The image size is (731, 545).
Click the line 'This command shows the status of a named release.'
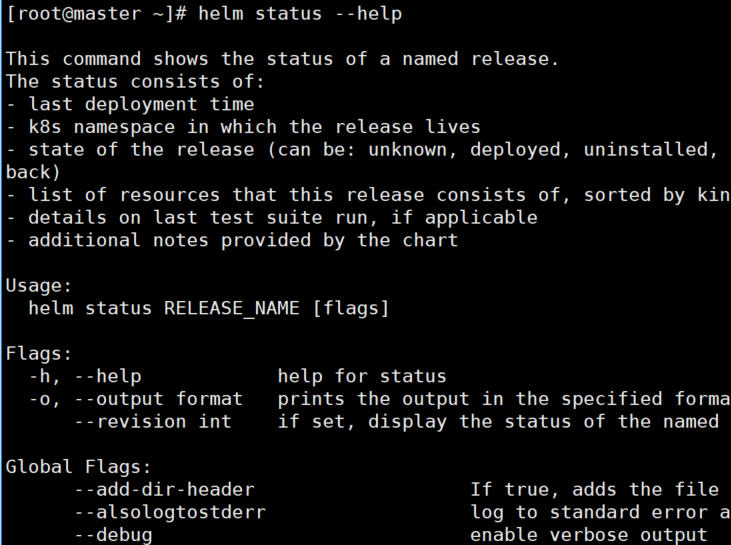pyautogui.click(x=282, y=59)
